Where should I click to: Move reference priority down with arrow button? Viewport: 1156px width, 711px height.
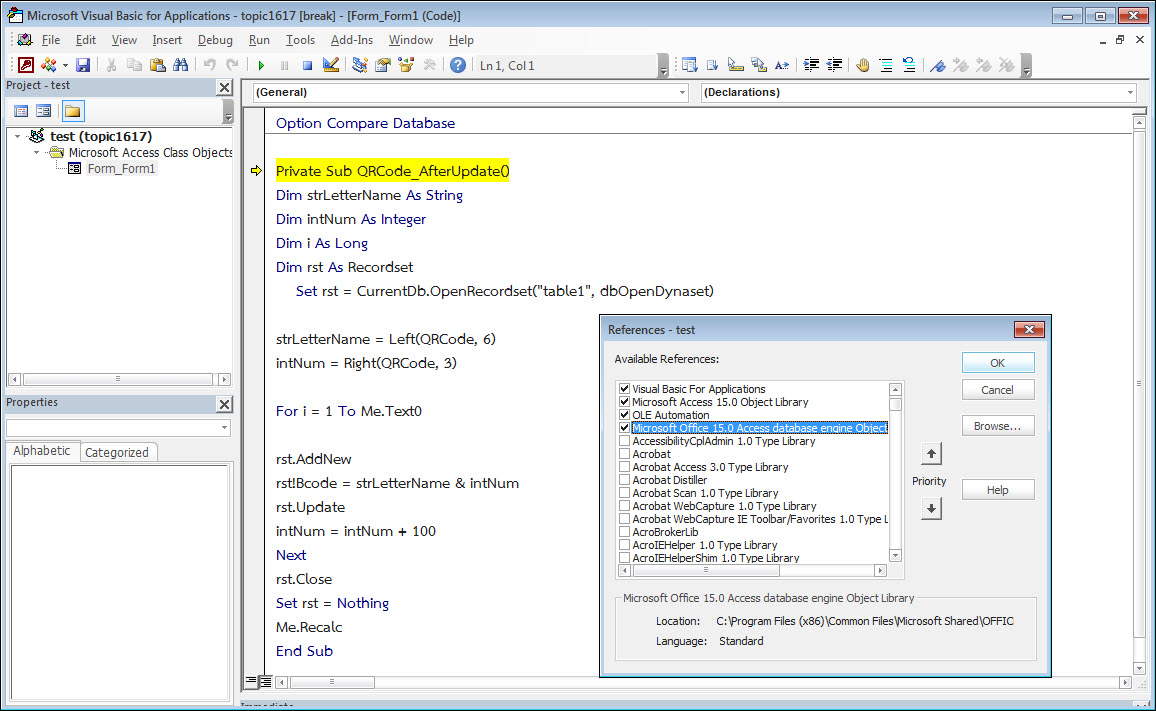click(x=931, y=508)
